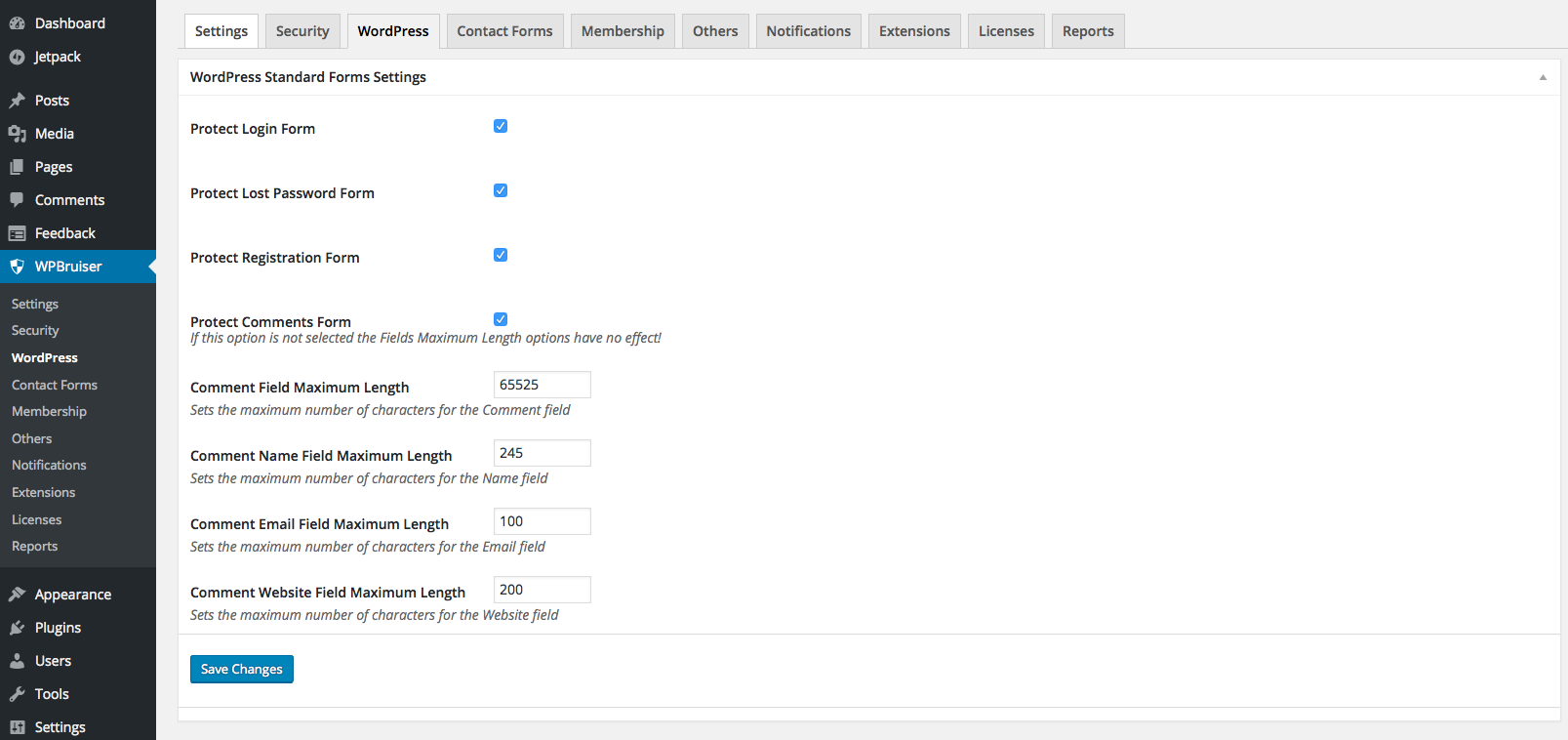Open the Membership tab

pyautogui.click(x=623, y=31)
